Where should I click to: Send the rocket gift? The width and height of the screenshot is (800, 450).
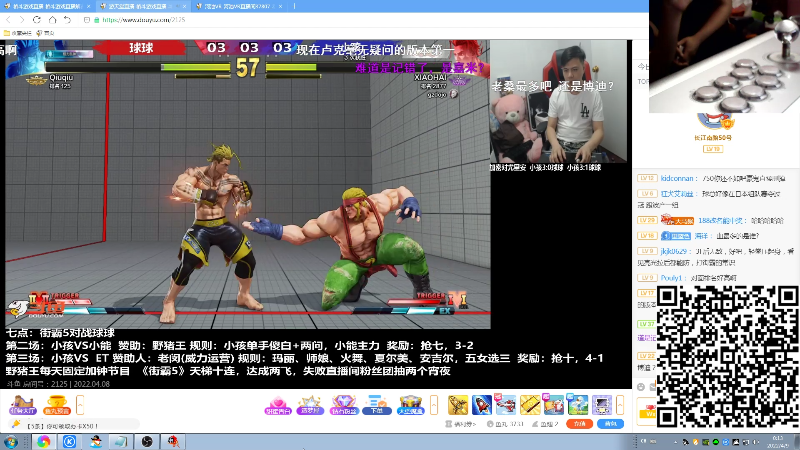(x=482, y=405)
